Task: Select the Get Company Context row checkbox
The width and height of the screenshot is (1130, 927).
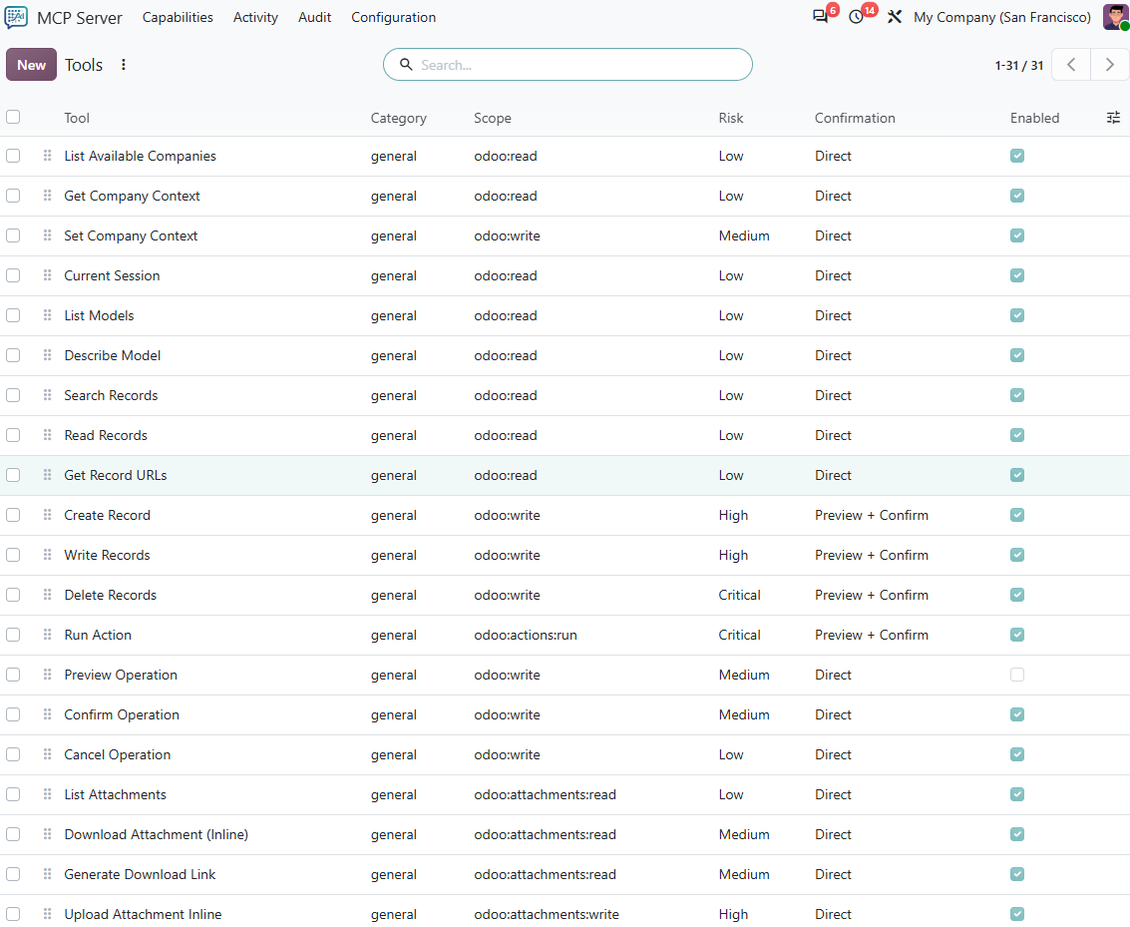Action: [13, 195]
